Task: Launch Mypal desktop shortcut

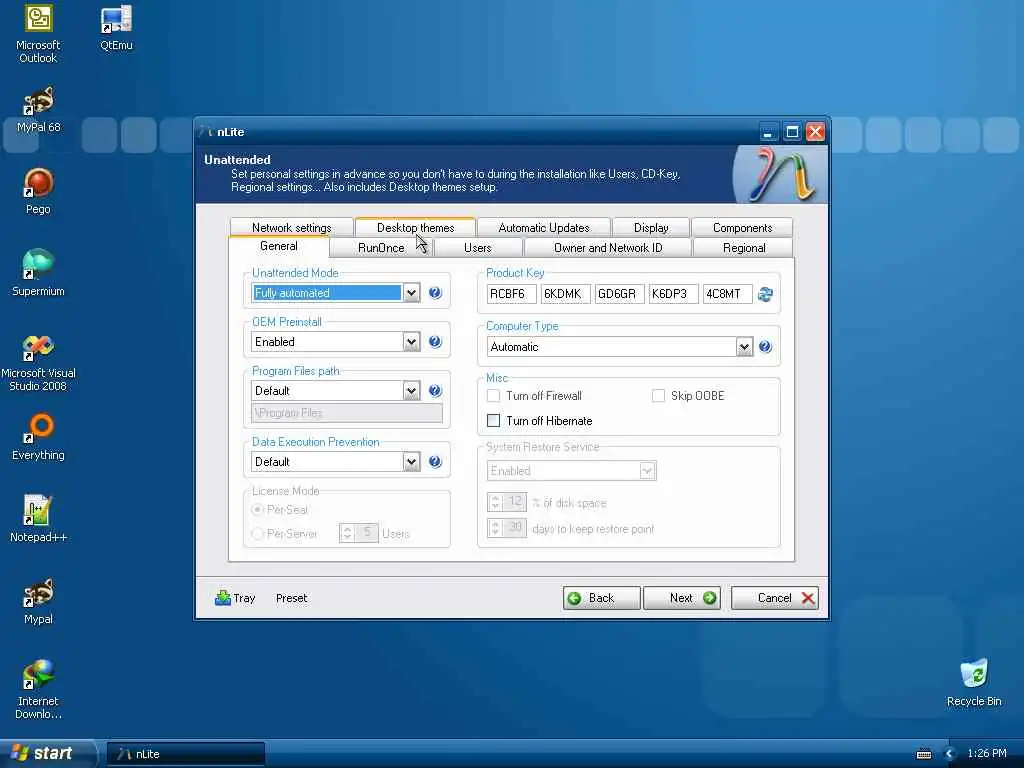Action: (38, 601)
